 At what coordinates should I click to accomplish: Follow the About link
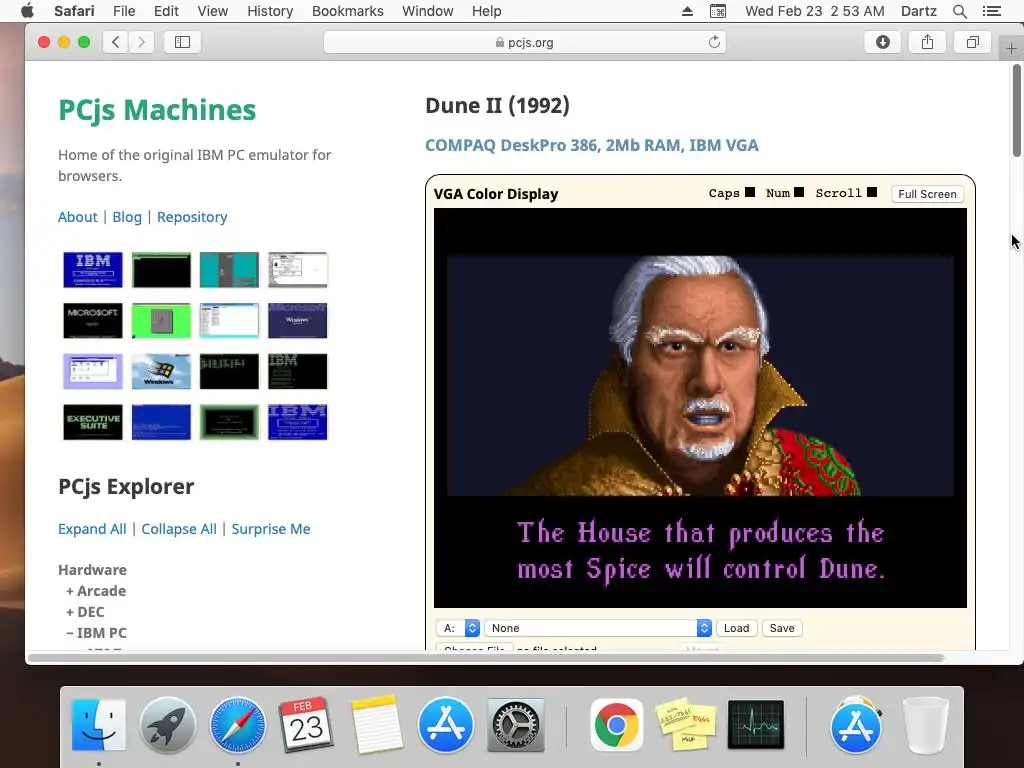tap(78, 217)
